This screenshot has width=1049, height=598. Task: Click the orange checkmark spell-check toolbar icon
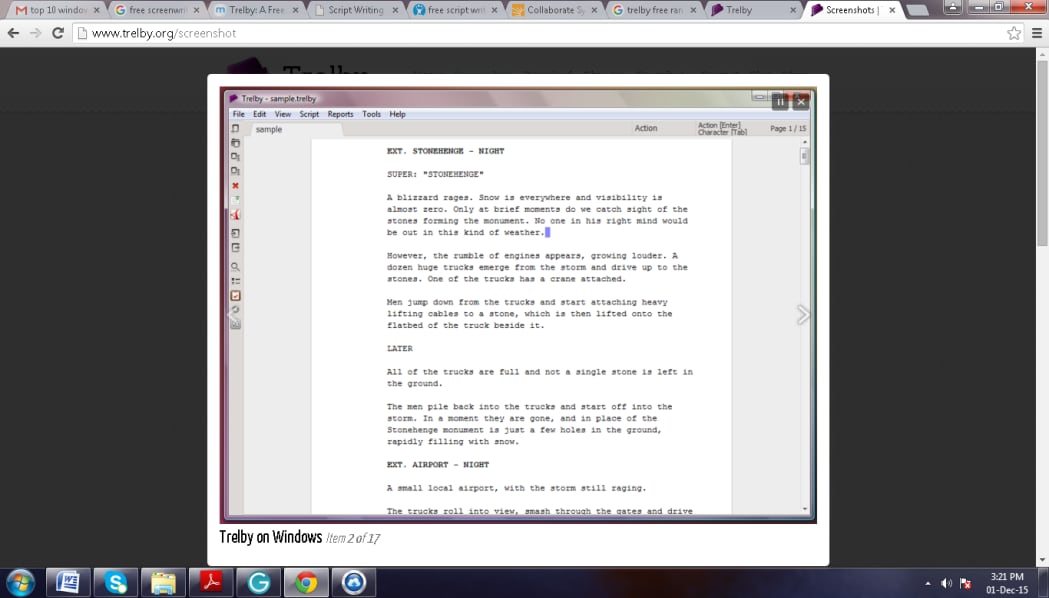point(235,296)
